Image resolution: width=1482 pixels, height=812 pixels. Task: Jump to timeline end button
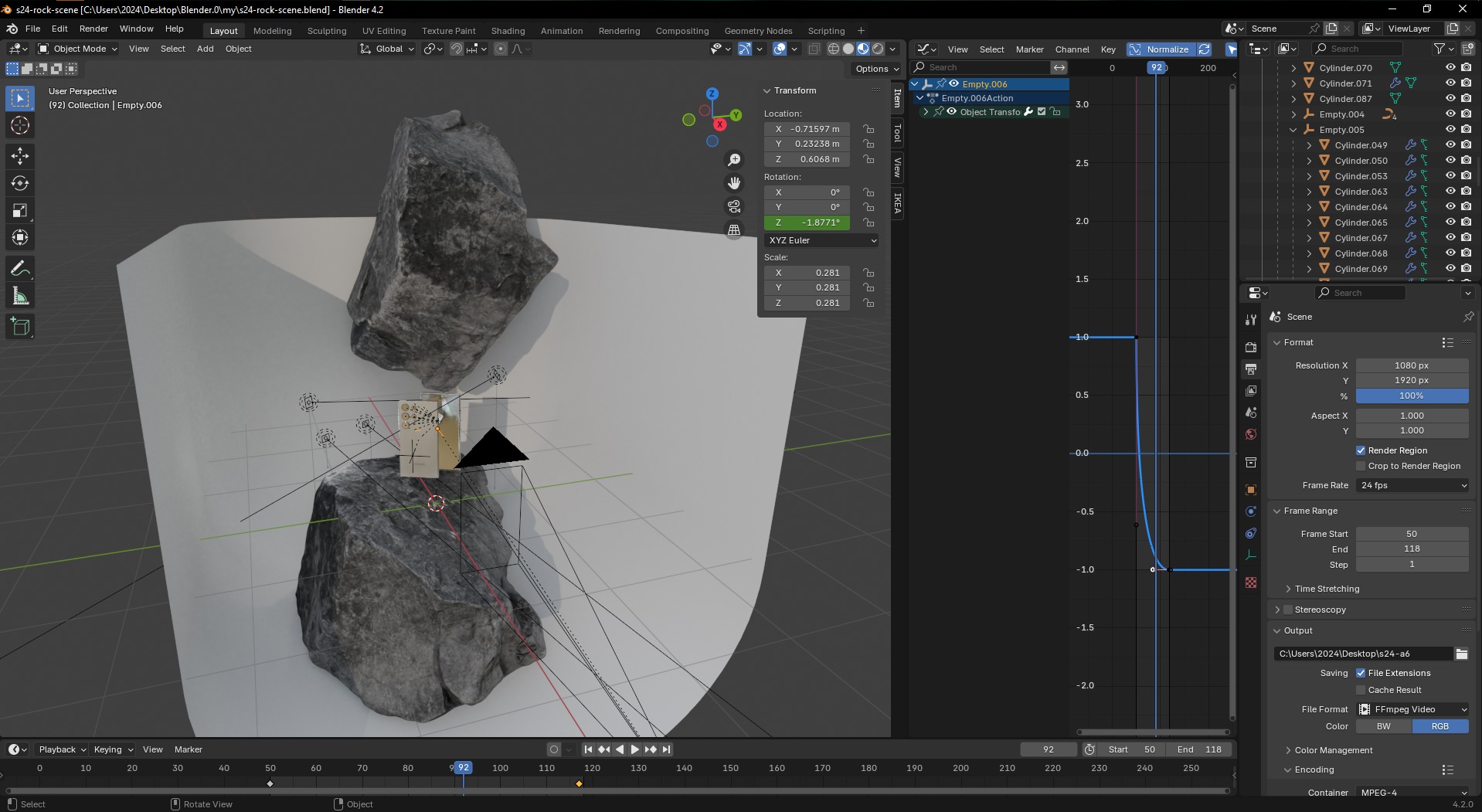[x=666, y=749]
